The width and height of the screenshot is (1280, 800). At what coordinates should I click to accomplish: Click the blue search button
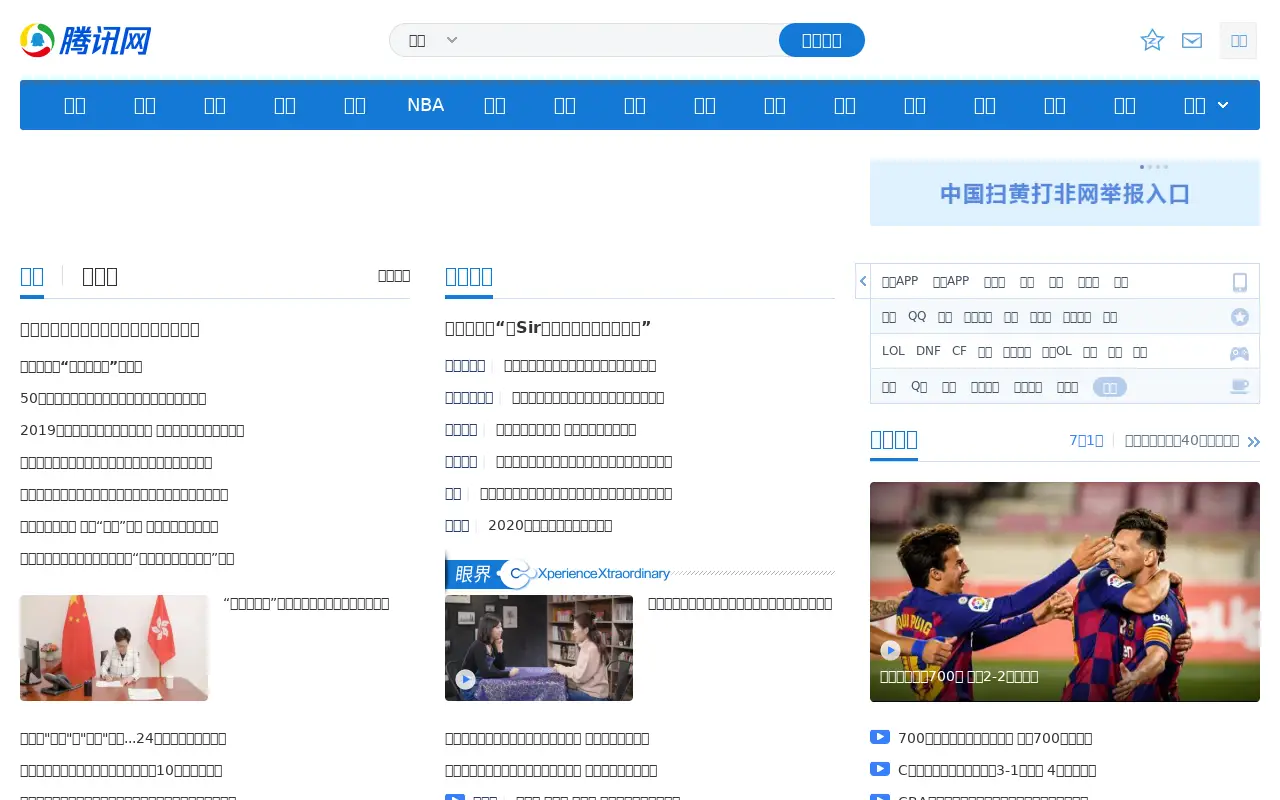click(822, 40)
